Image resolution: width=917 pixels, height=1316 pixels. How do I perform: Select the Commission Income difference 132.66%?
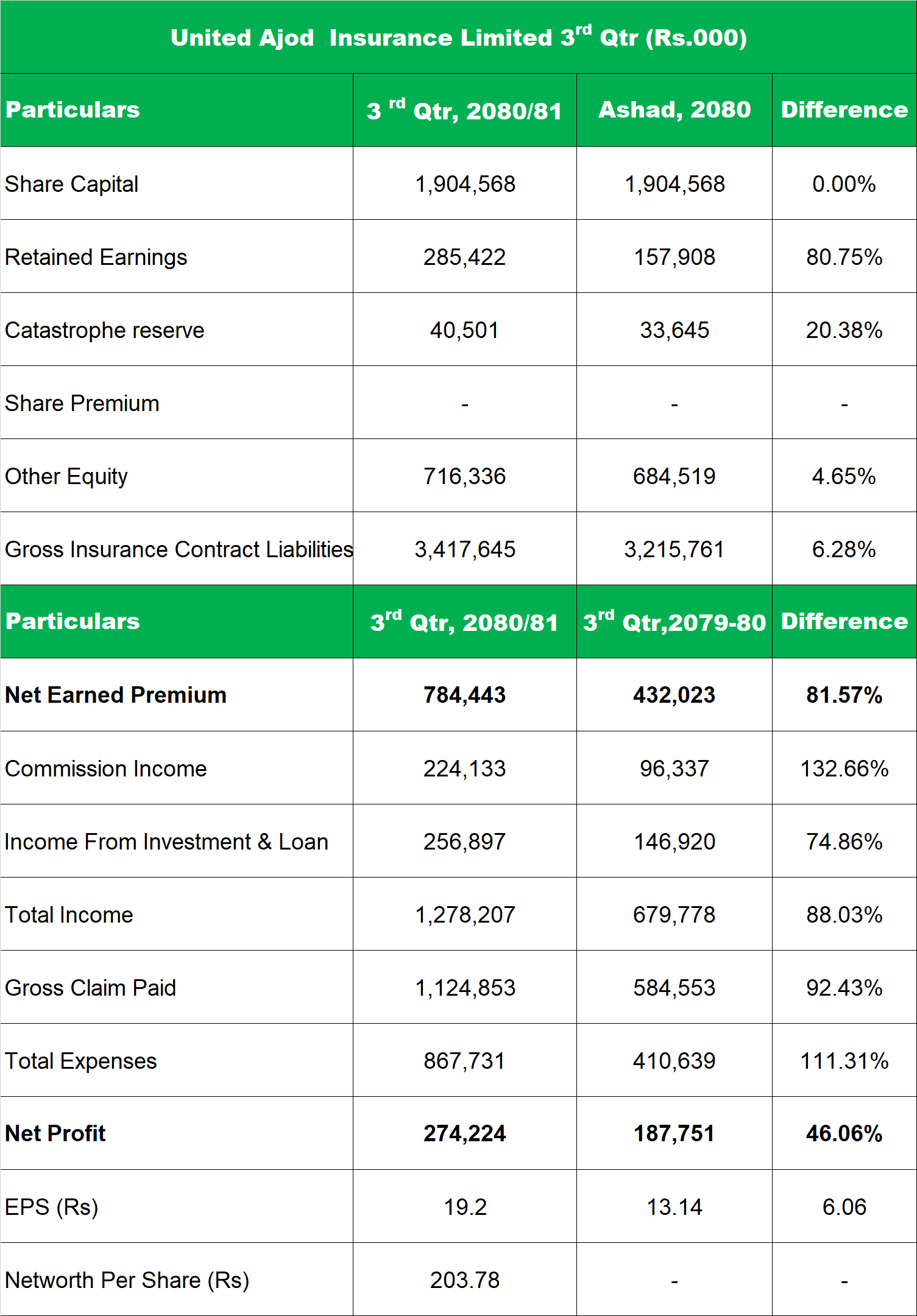pyautogui.click(x=844, y=769)
